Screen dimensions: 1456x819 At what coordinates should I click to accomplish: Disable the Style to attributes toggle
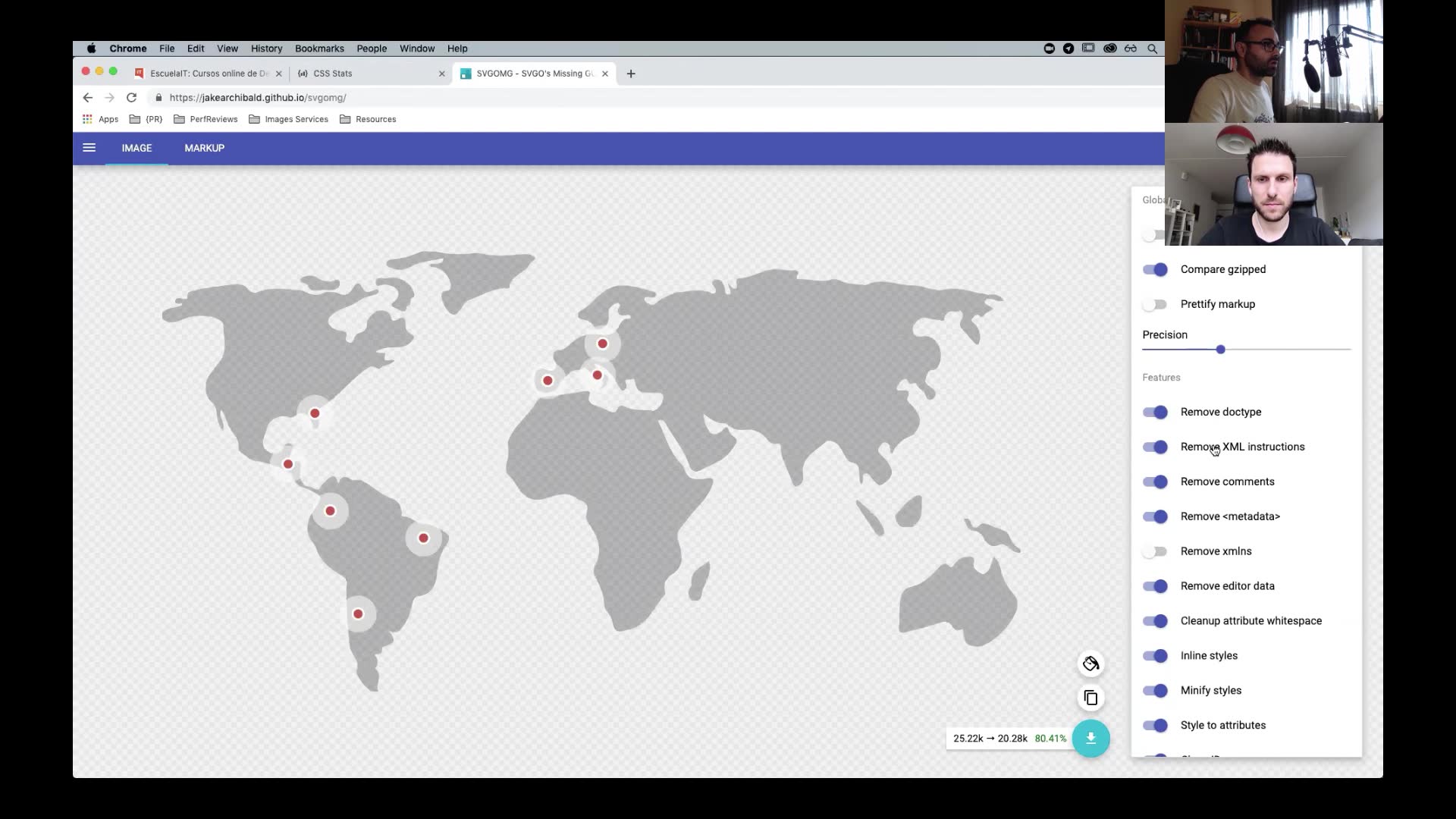1156,724
